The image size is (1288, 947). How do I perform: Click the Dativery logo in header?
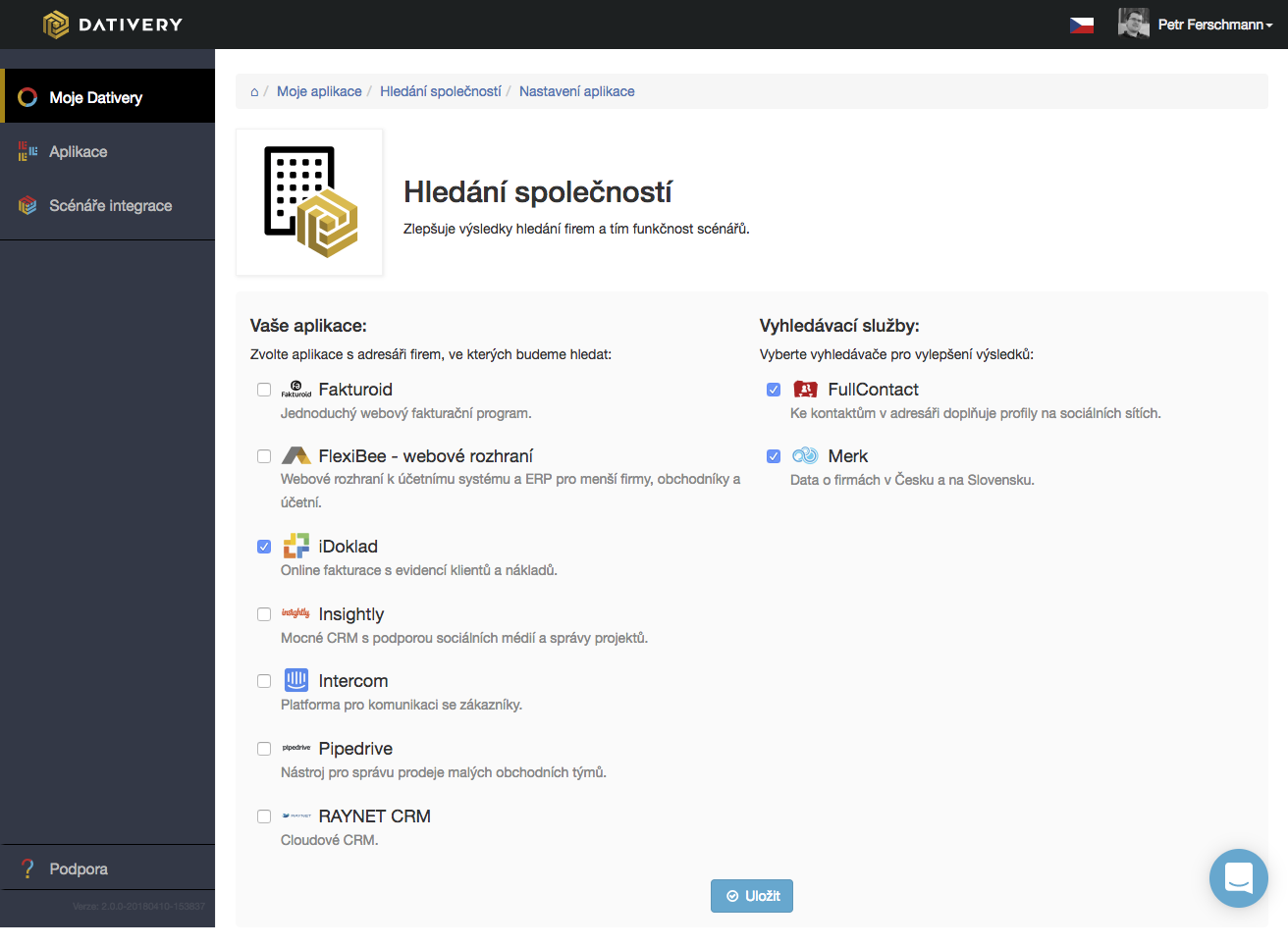(x=113, y=25)
